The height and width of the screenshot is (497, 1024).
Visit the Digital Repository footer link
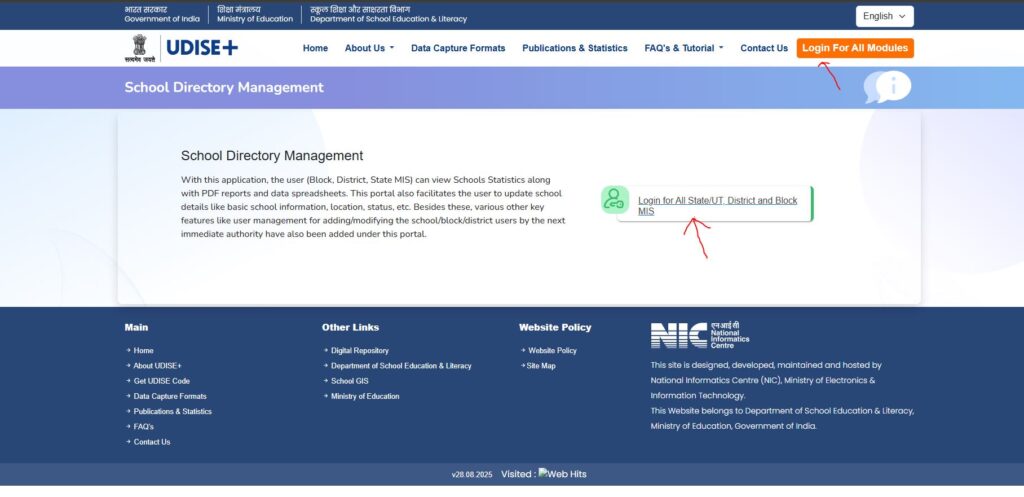coord(359,351)
